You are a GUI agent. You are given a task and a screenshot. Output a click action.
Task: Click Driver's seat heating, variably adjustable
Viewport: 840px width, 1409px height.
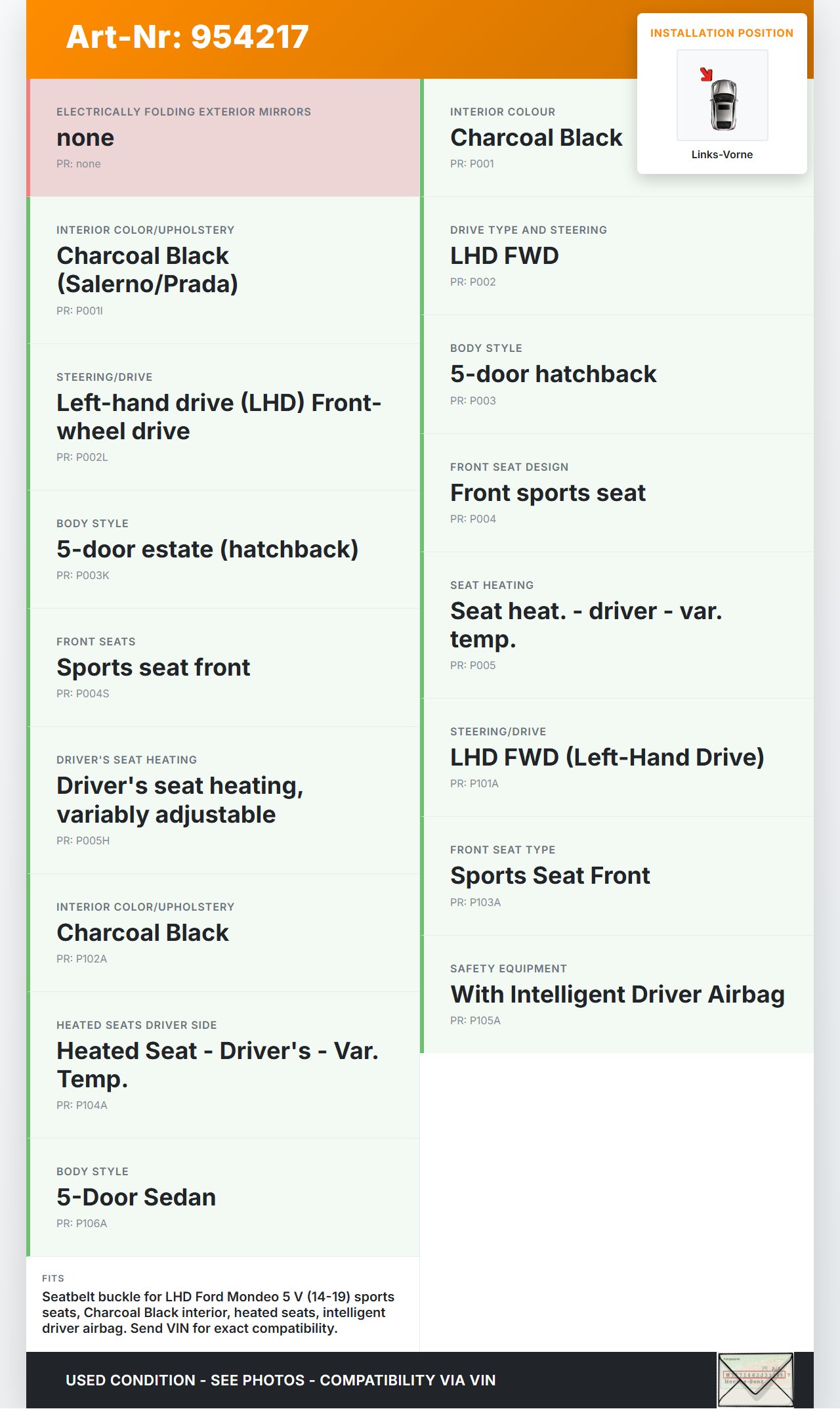tap(180, 800)
